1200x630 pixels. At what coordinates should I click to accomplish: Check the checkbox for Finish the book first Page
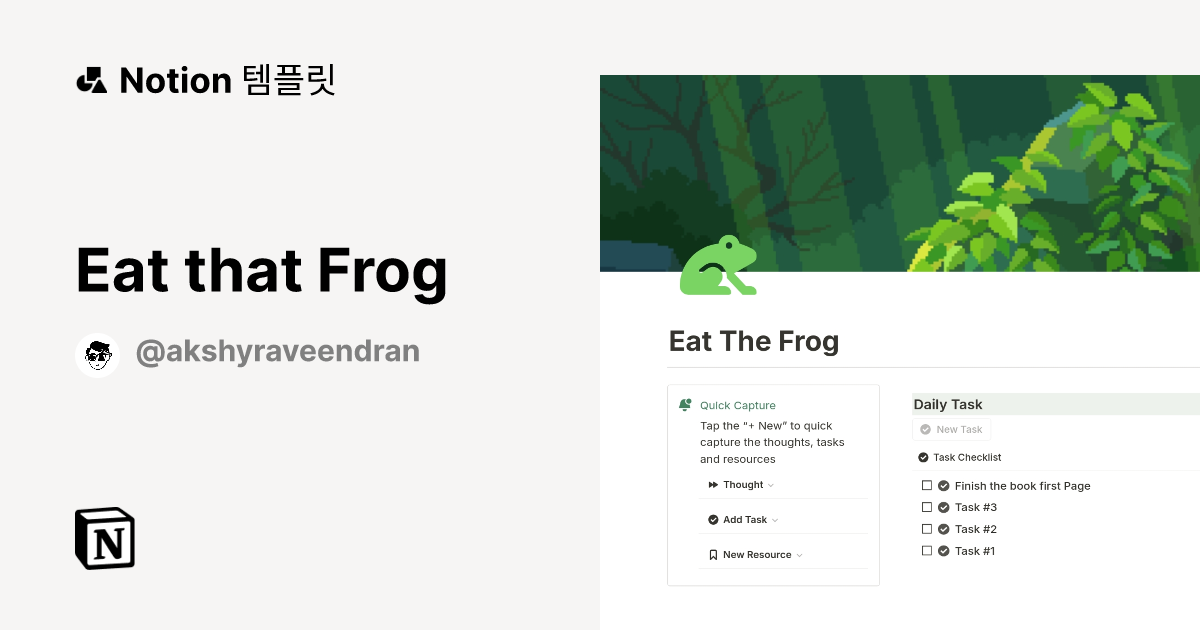pyautogui.click(x=927, y=484)
